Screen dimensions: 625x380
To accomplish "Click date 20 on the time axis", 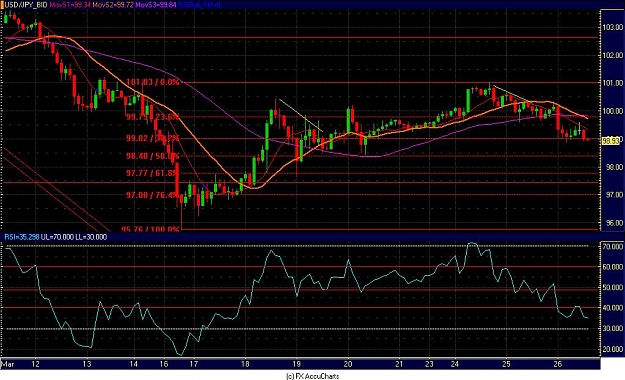I will [348, 364].
